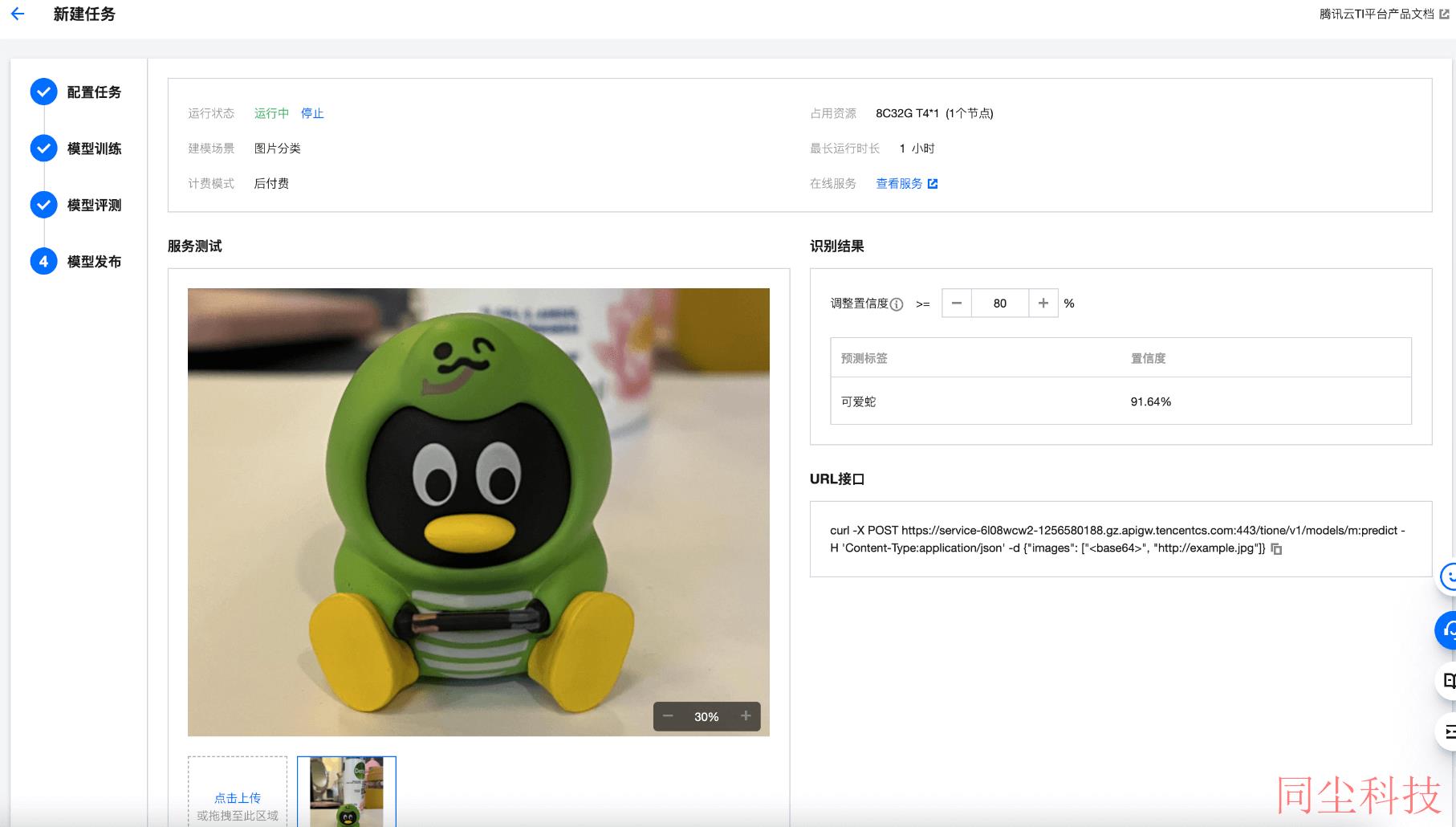The width and height of the screenshot is (1456, 827).
Task: Select the 模型训练 step
Action: (x=94, y=149)
